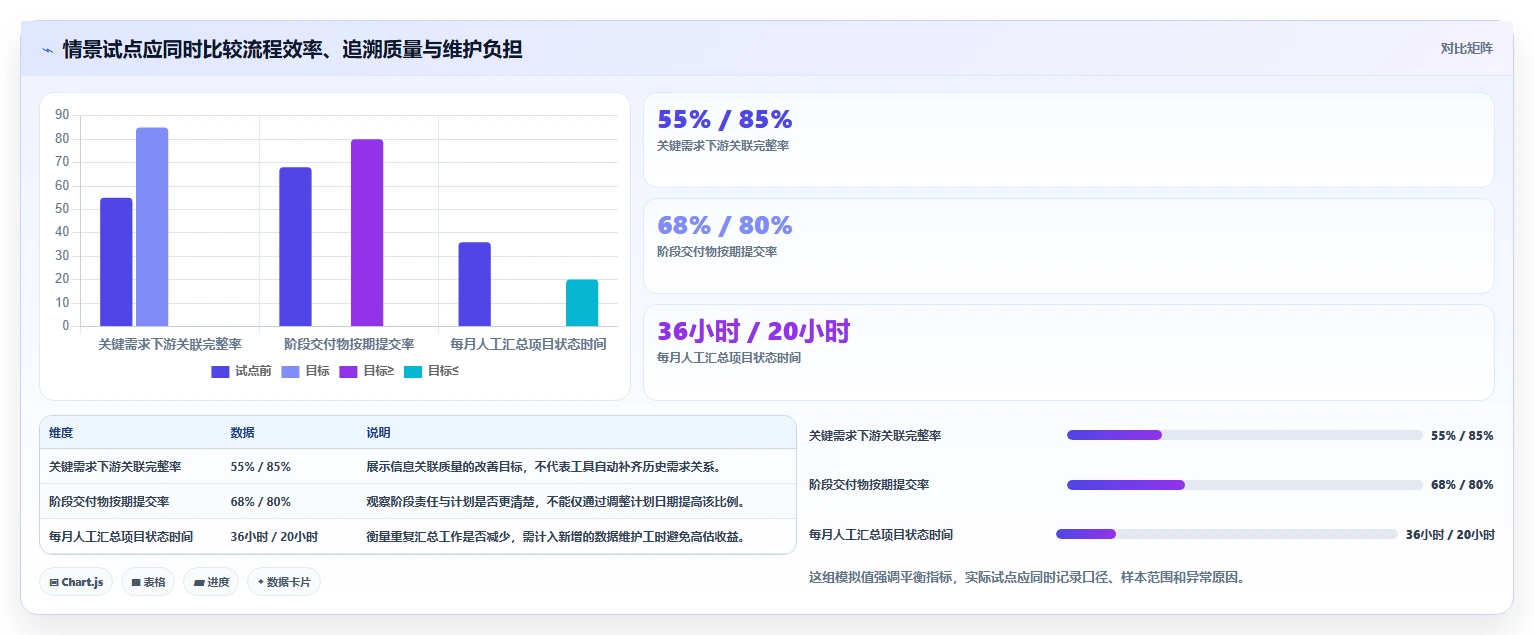The height and width of the screenshot is (635, 1534).
Task: Select the 55% / 85% data card
Action: (x=1068, y=140)
